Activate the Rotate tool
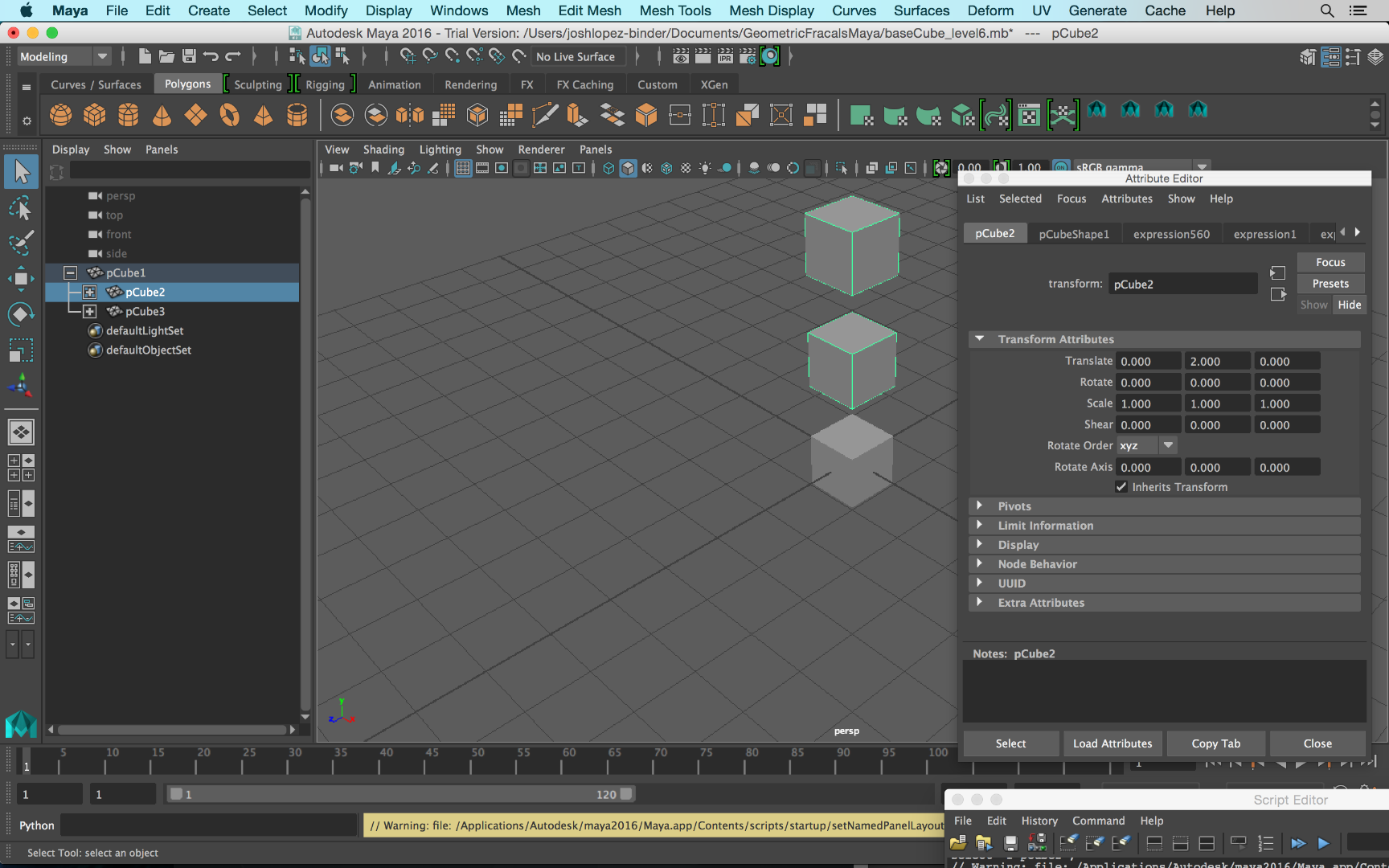1389x868 pixels. point(21,313)
